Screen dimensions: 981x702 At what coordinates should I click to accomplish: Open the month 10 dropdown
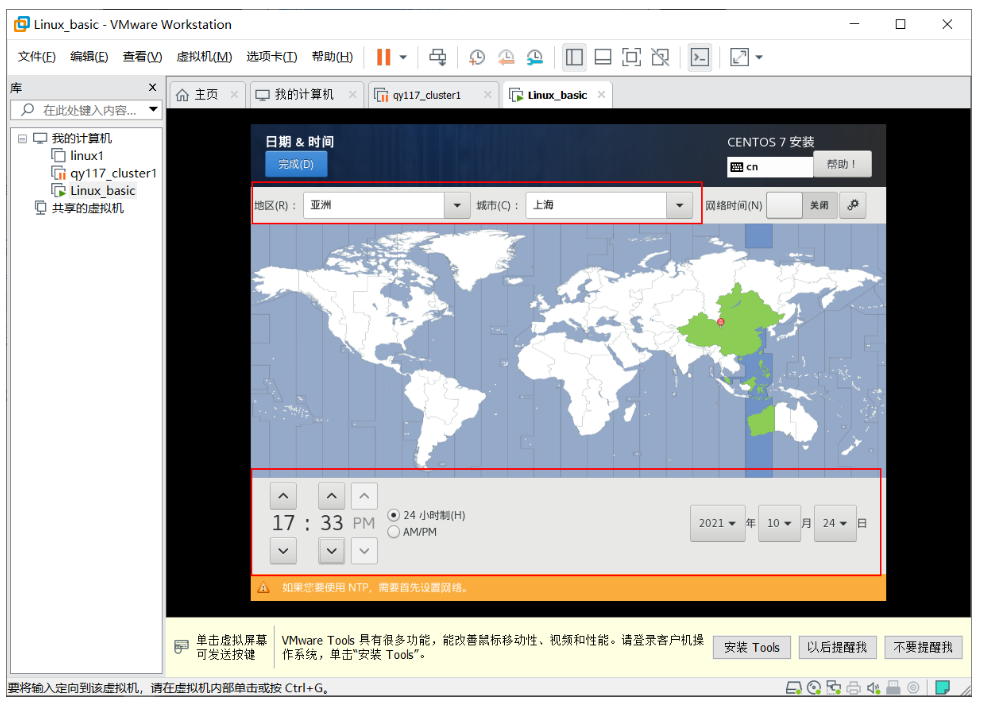pyautogui.click(x=779, y=523)
